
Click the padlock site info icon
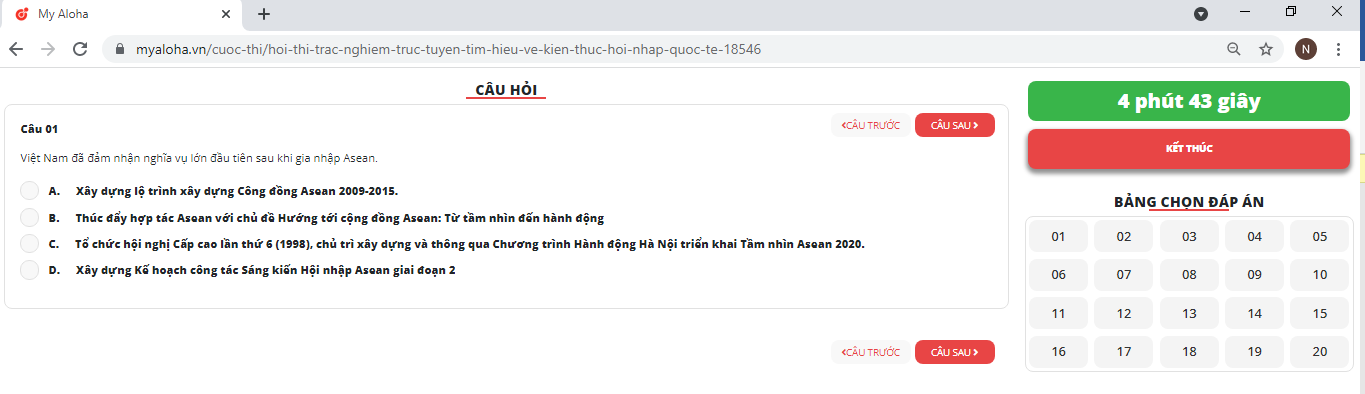point(120,49)
